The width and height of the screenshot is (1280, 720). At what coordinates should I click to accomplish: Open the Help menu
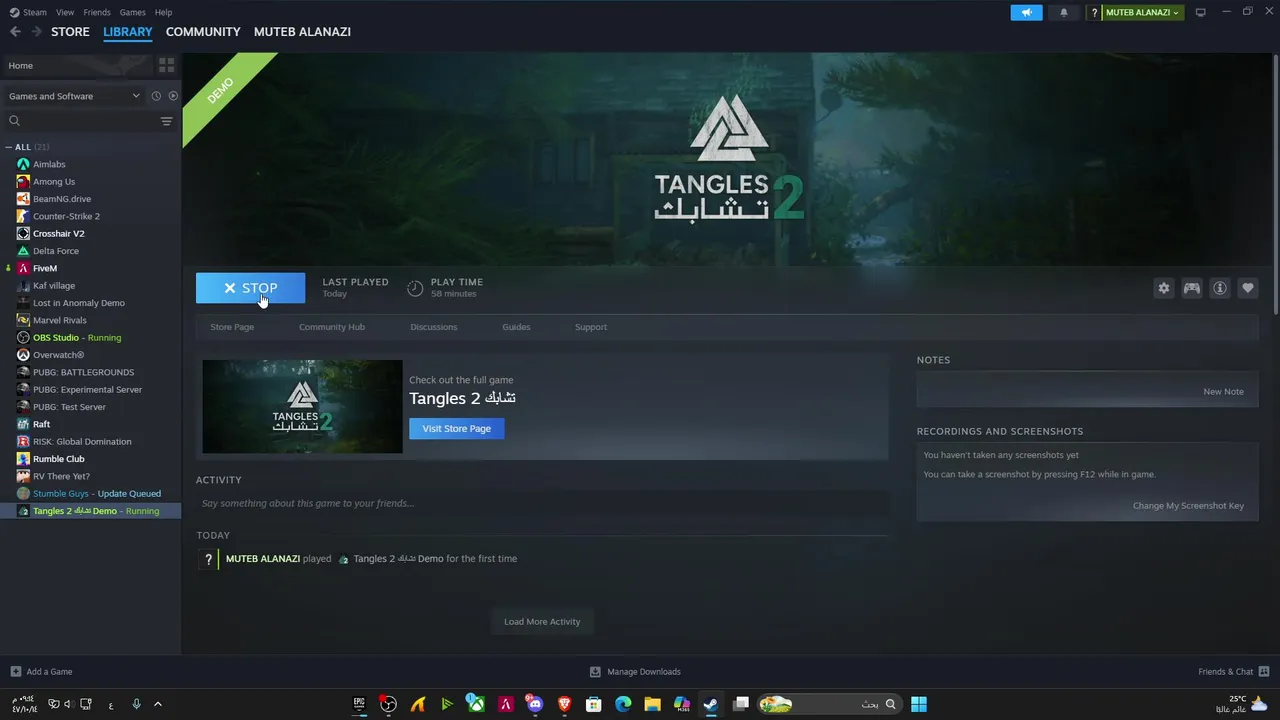point(163,12)
